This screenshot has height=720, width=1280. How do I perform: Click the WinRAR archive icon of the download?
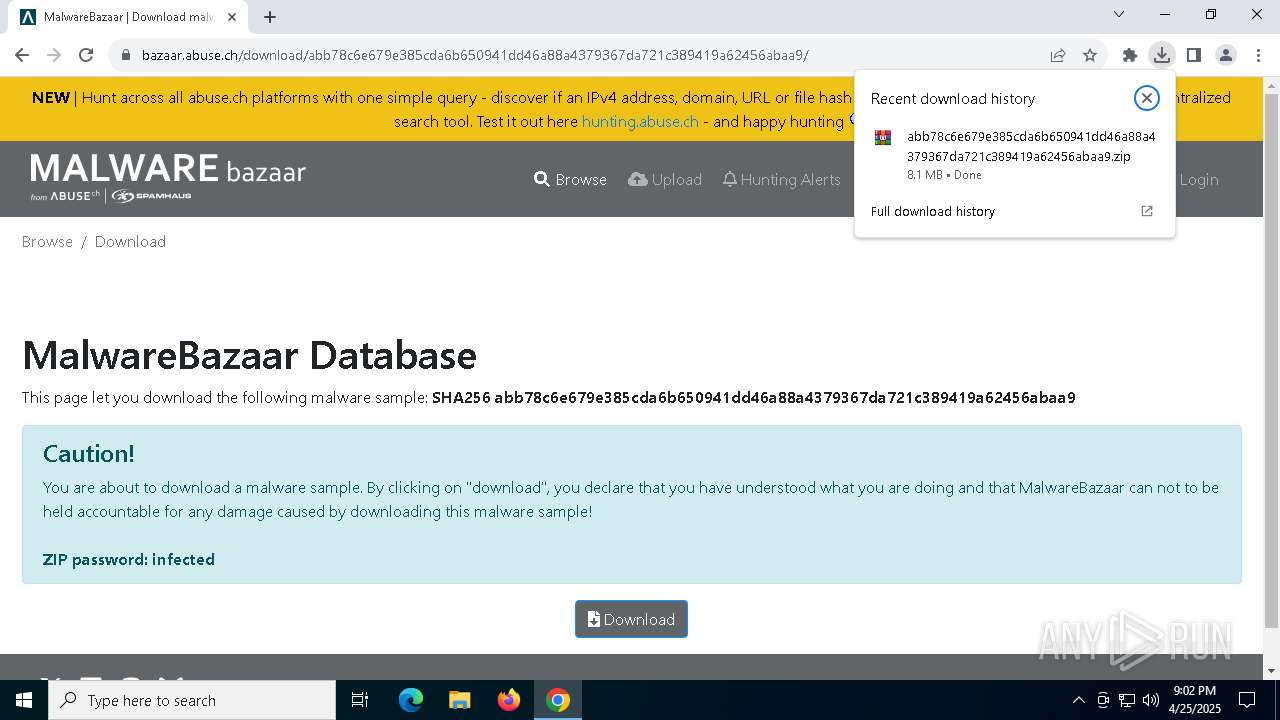click(882, 138)
